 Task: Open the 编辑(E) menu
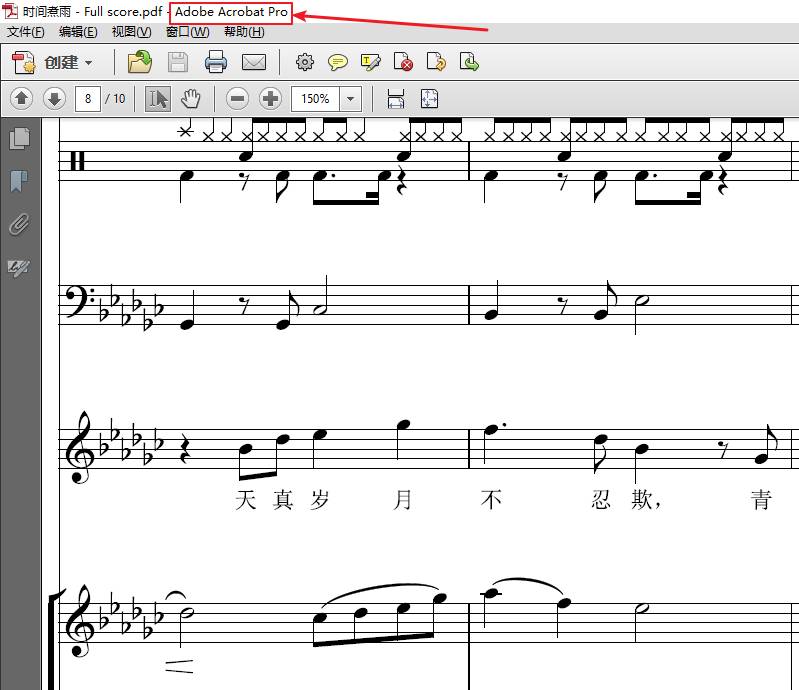click(78, 32)
